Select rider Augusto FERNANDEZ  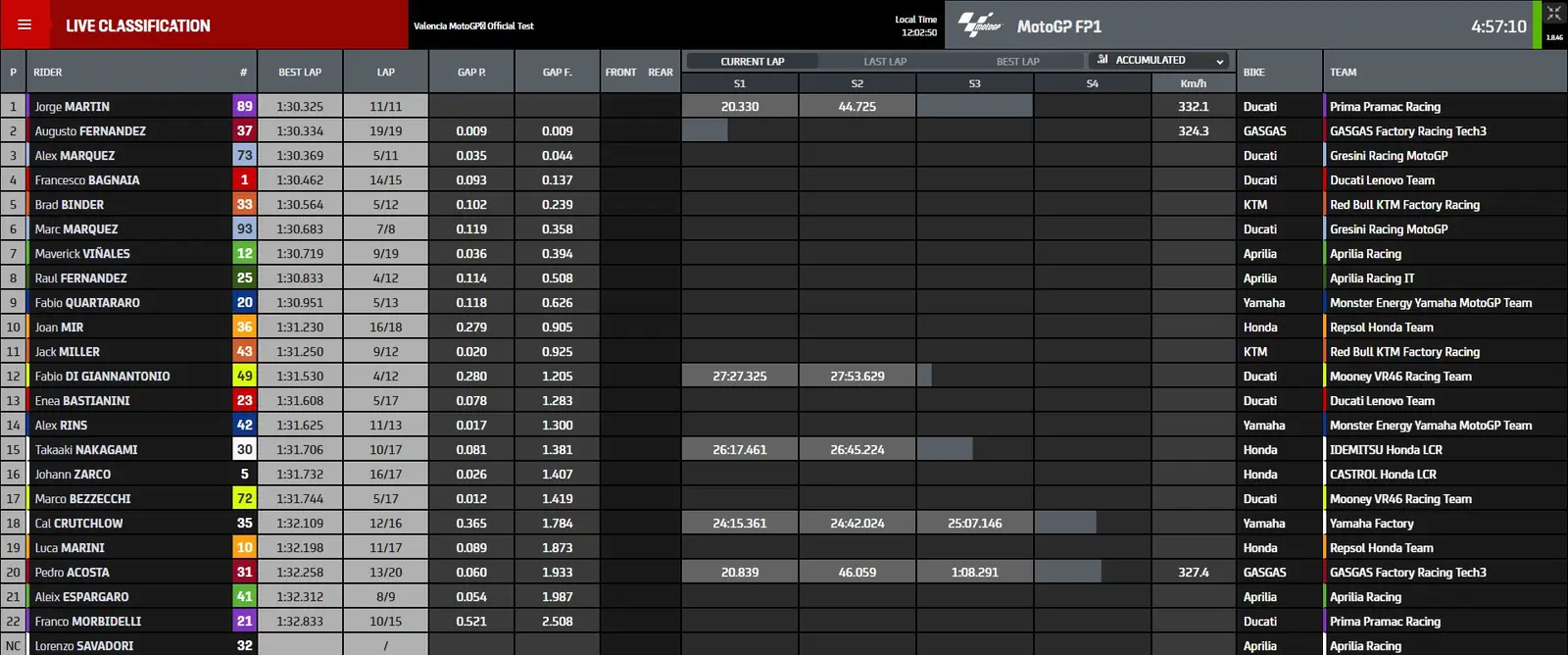[90, 130]
